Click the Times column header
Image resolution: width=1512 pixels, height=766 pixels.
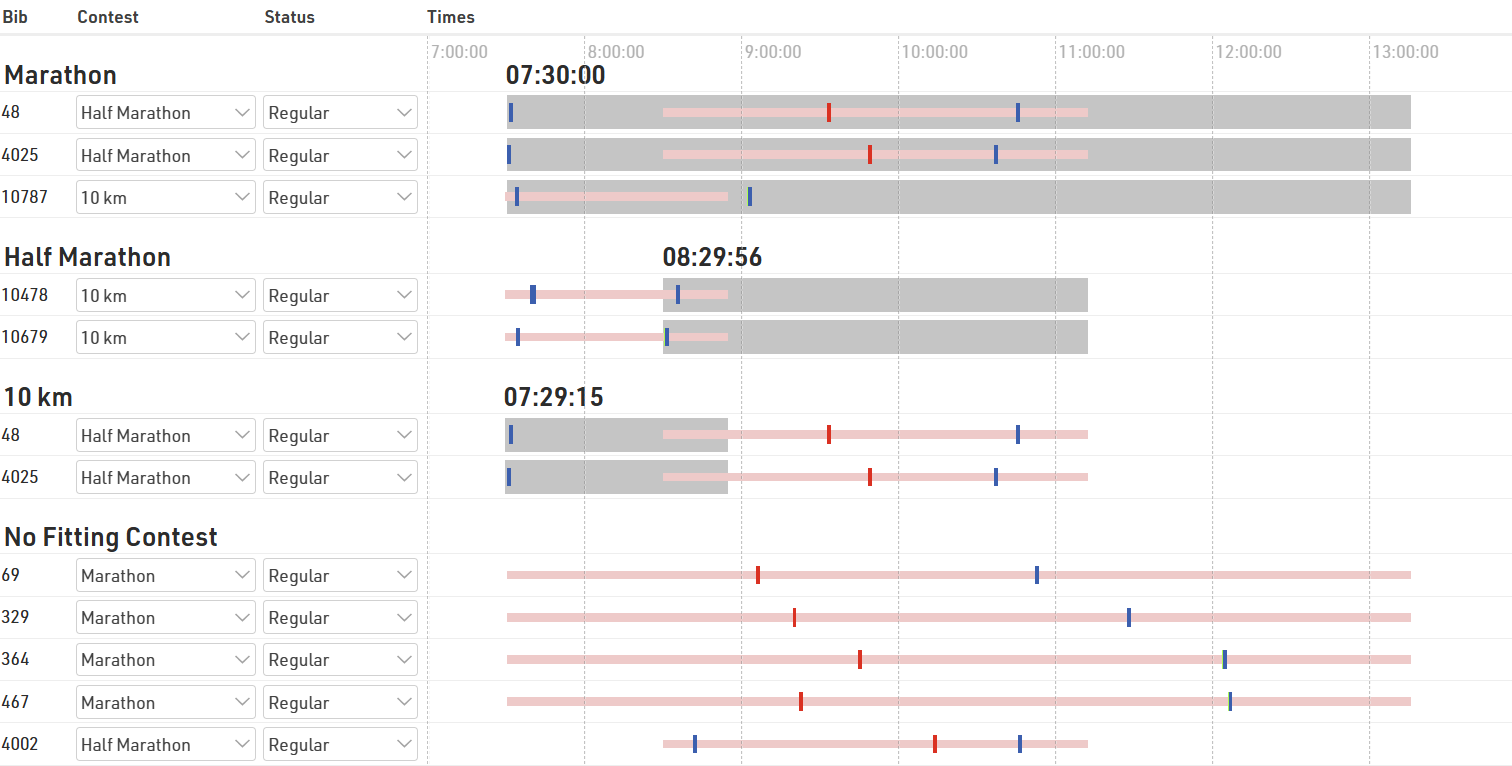click(451, 17)
